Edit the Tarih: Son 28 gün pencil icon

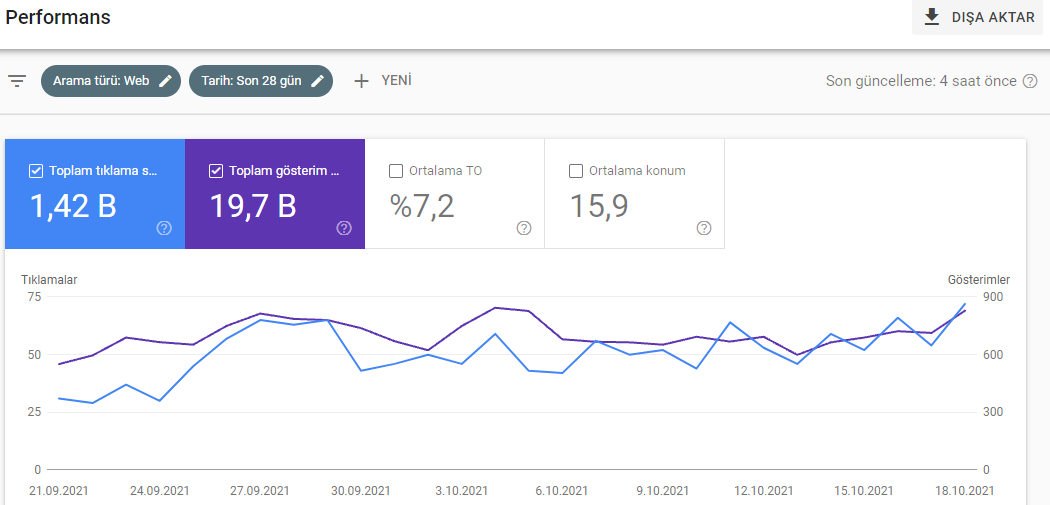tap(317, 81)
